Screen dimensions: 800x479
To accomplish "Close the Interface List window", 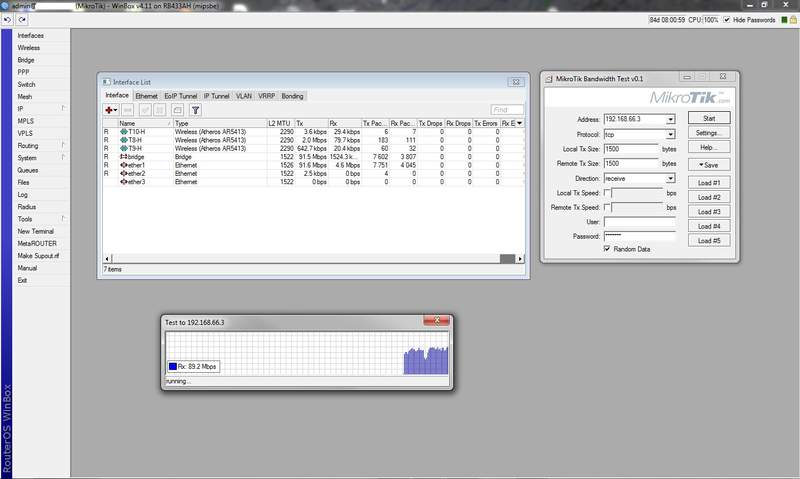I will (x=516, y=82).
